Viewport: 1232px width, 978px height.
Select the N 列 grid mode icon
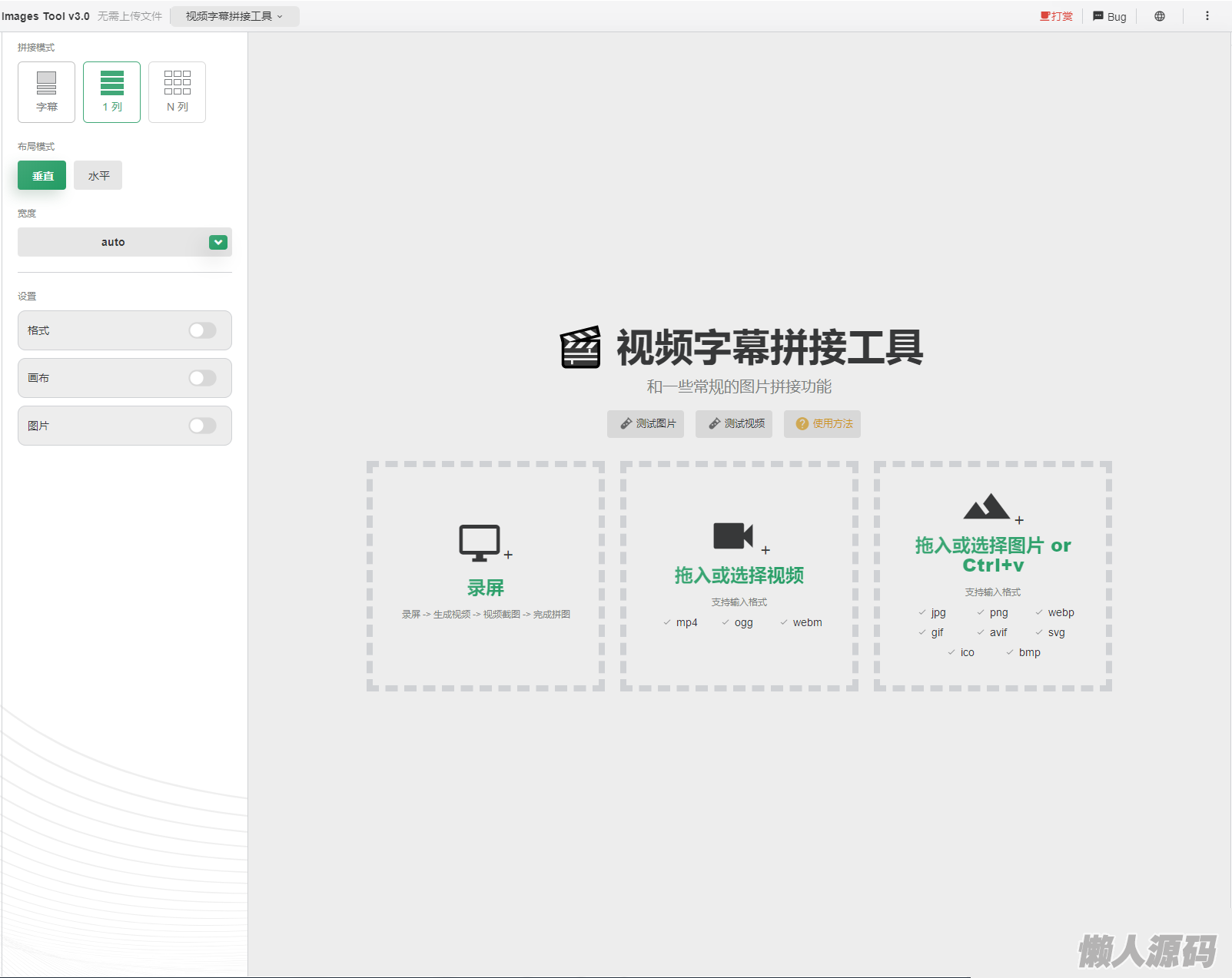178,83
